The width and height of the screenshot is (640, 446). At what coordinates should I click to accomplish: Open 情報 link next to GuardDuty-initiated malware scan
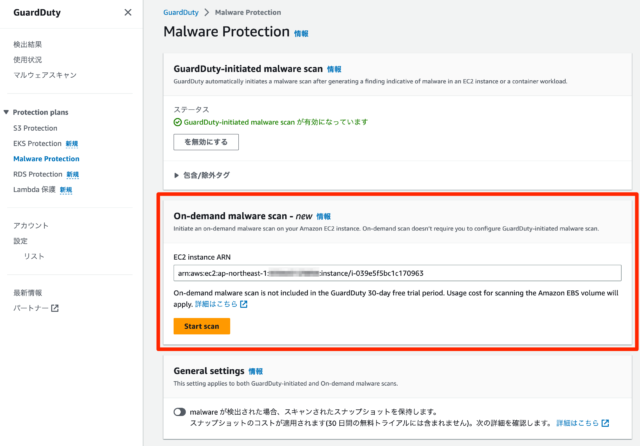coord(334,69)
